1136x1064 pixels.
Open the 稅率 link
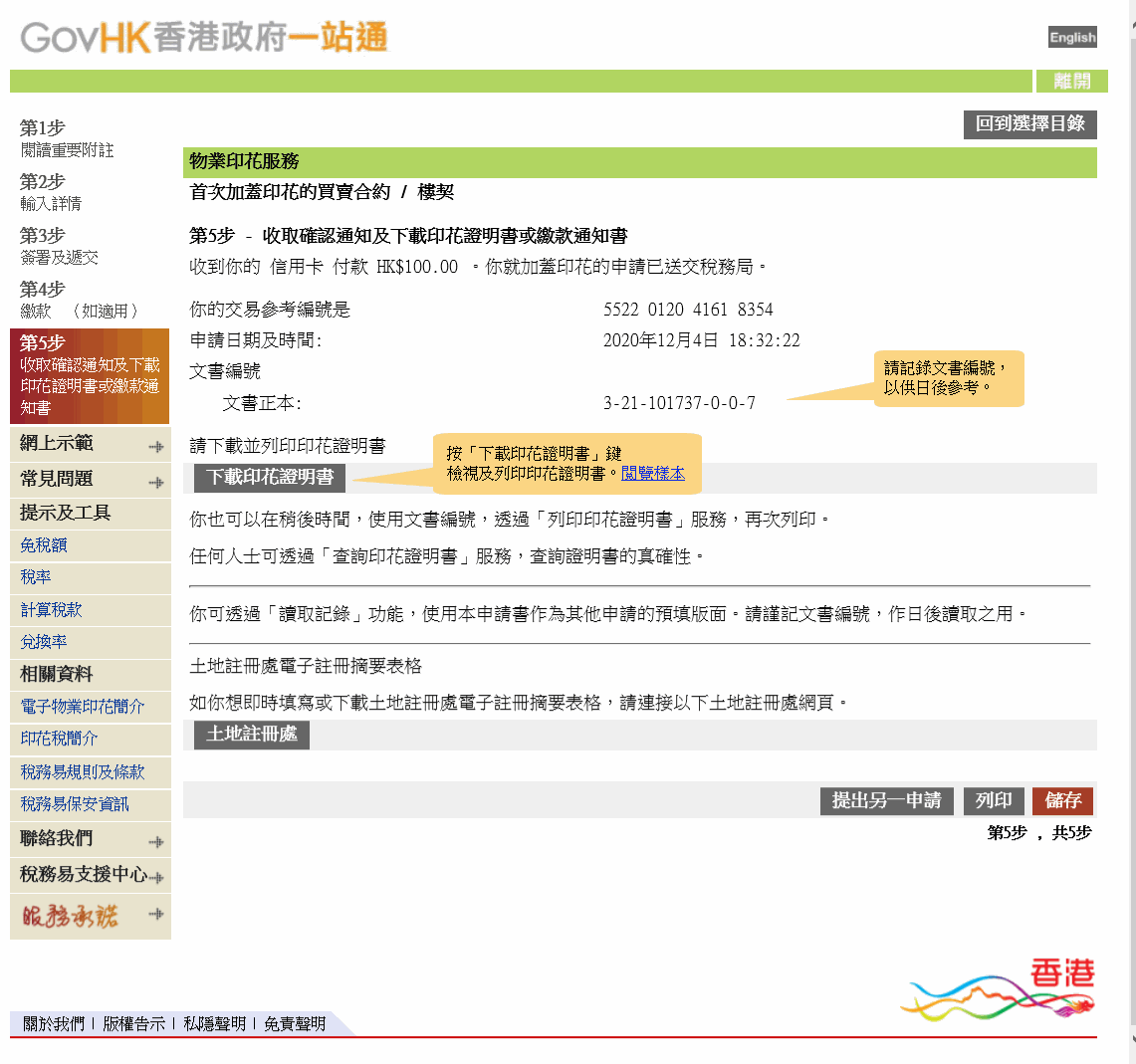(36, 577)
